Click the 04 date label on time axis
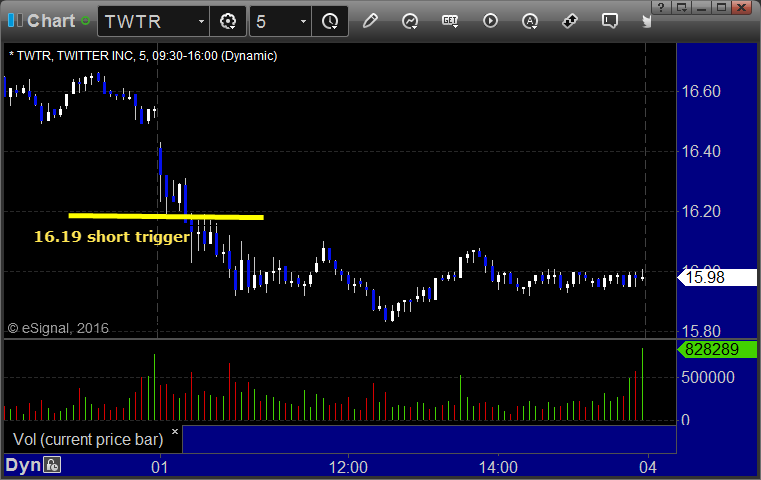761x480 pixels. [648, 467]
